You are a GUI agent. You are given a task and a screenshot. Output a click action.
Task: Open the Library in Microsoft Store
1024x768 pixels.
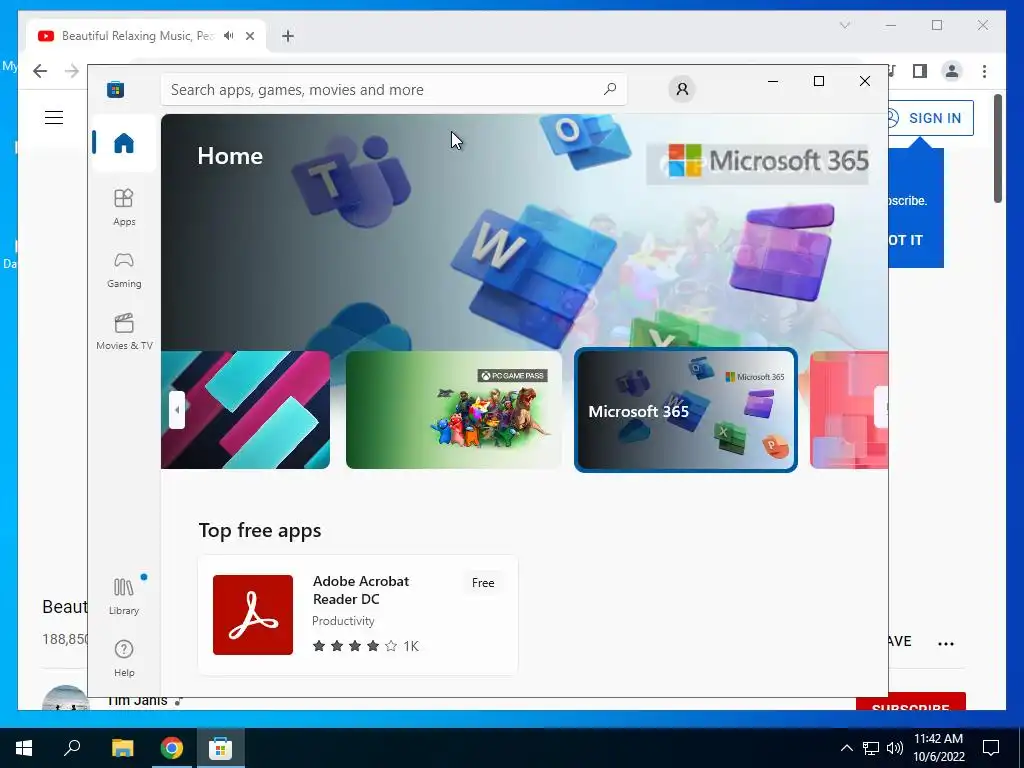[124, 596]
